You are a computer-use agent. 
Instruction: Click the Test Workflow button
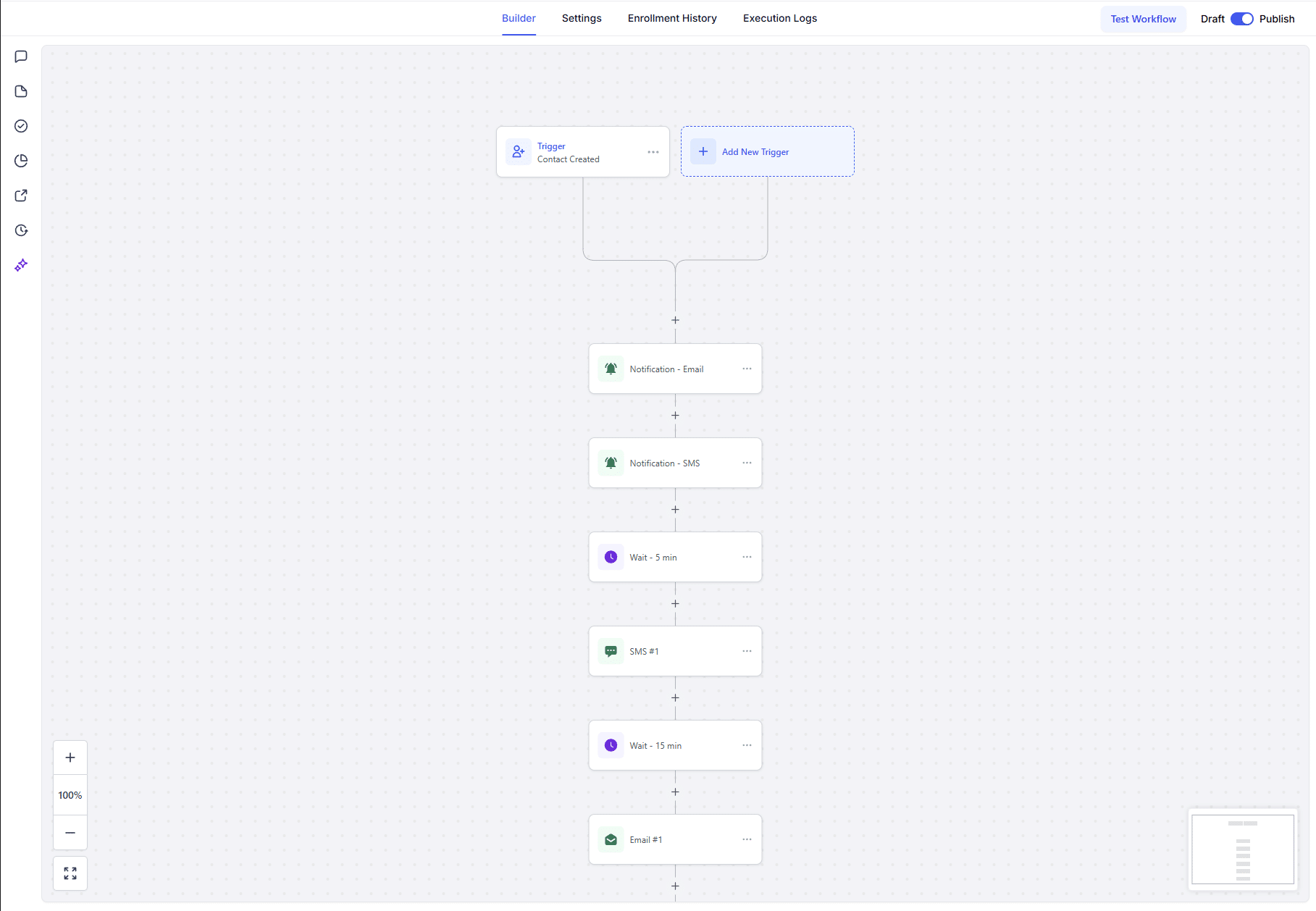(x=1143, y=19)
